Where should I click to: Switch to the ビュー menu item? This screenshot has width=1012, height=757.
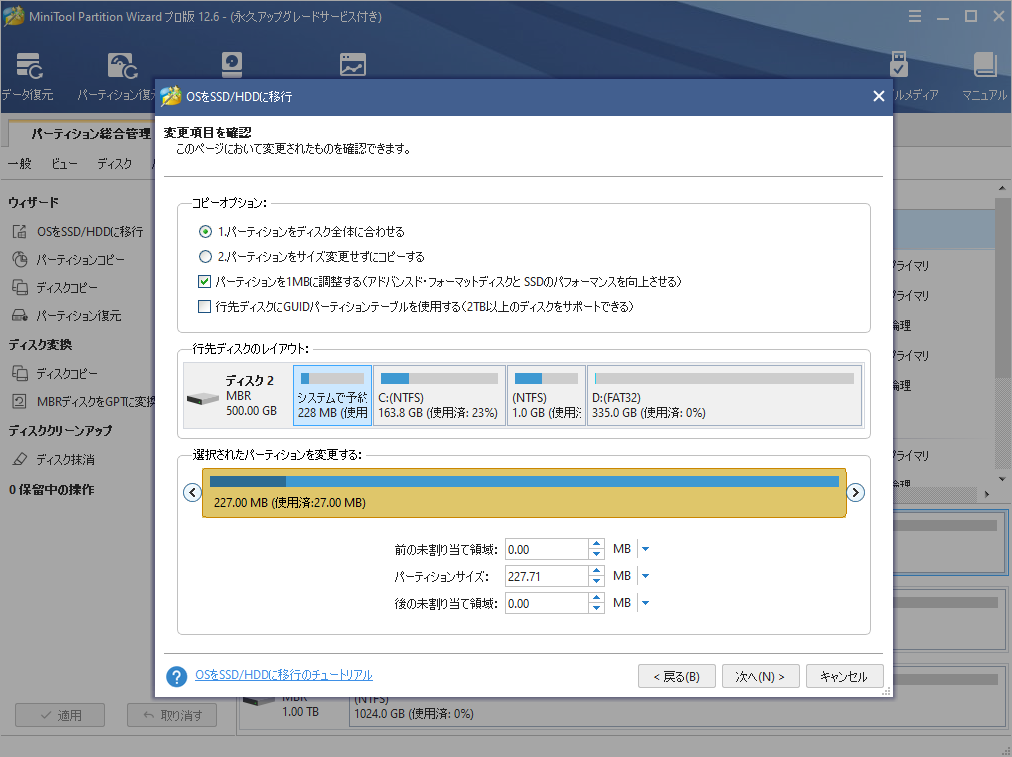[x=64, y=163]
